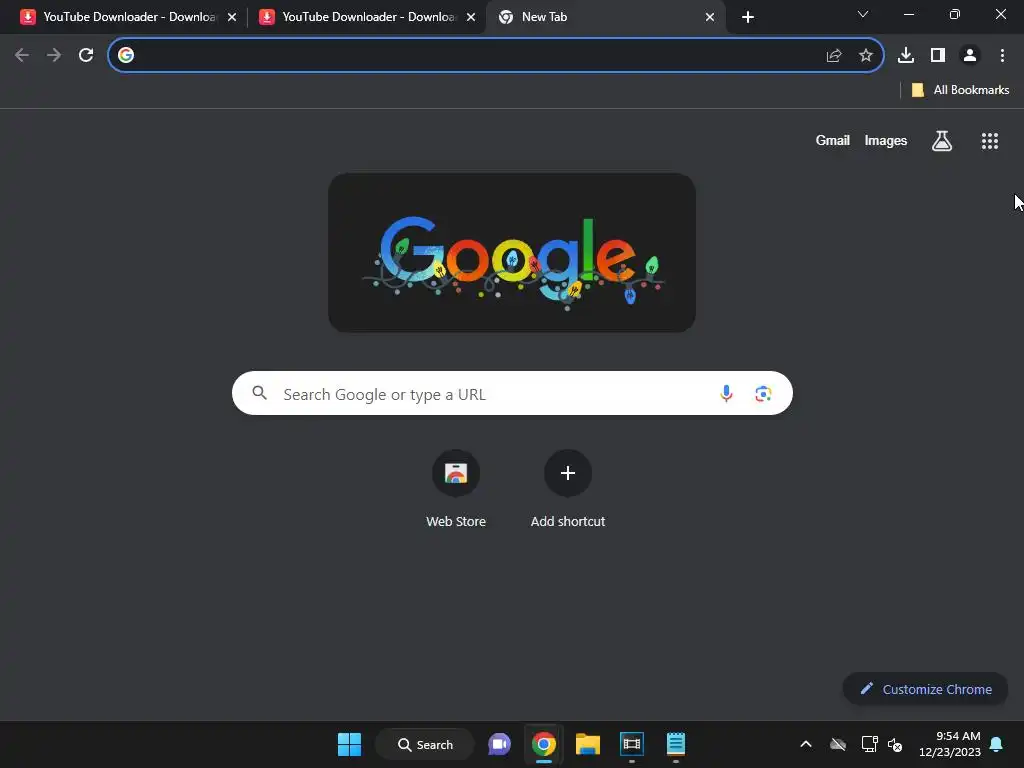Screen dimensions: 1024x768
Task: Open the Google apps grid
Action: pyautogui.click(x=989, y=140)
